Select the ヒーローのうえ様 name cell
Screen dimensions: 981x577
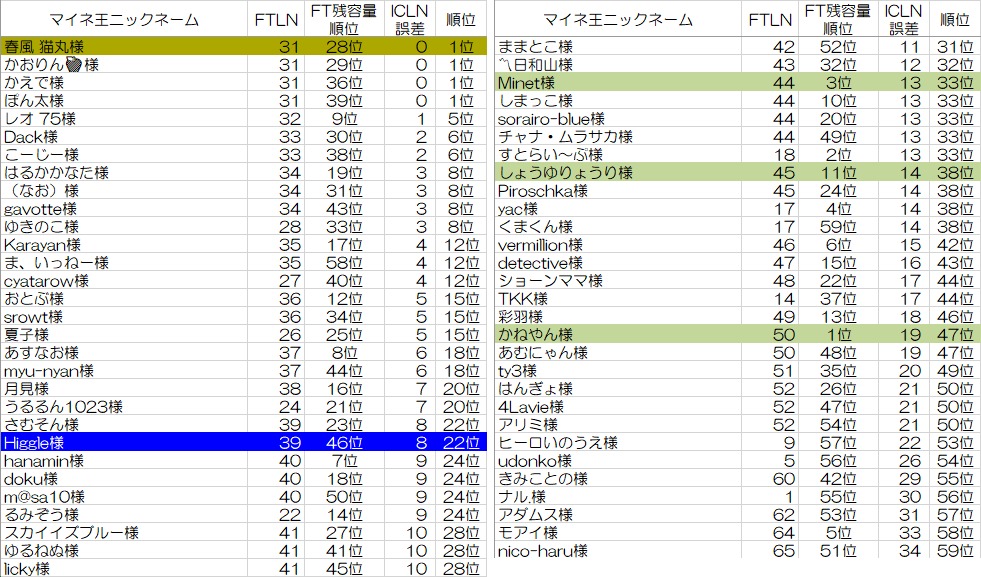[x=558, y=443]
